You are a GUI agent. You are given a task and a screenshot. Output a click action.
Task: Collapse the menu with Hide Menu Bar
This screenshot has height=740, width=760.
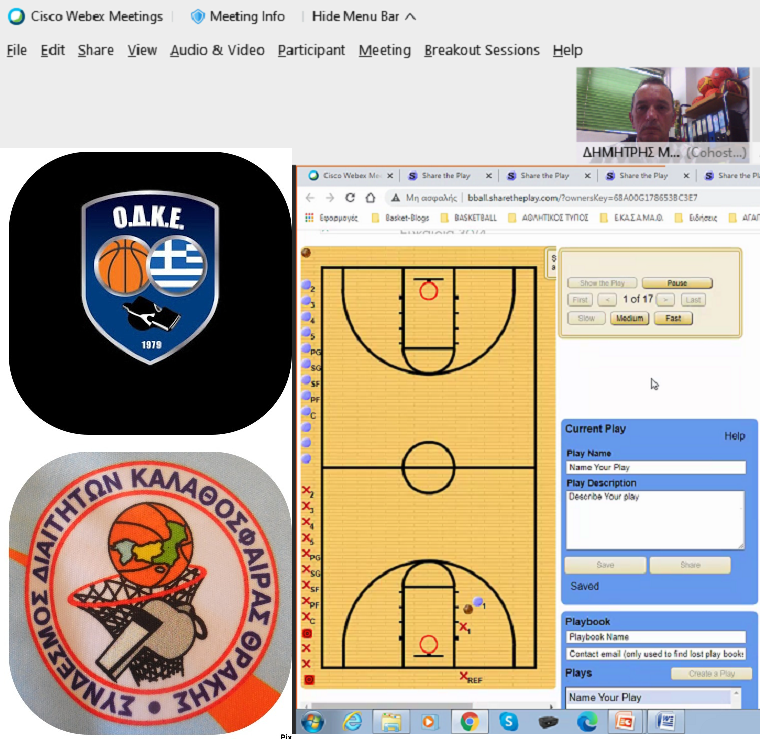coord(364,16)
